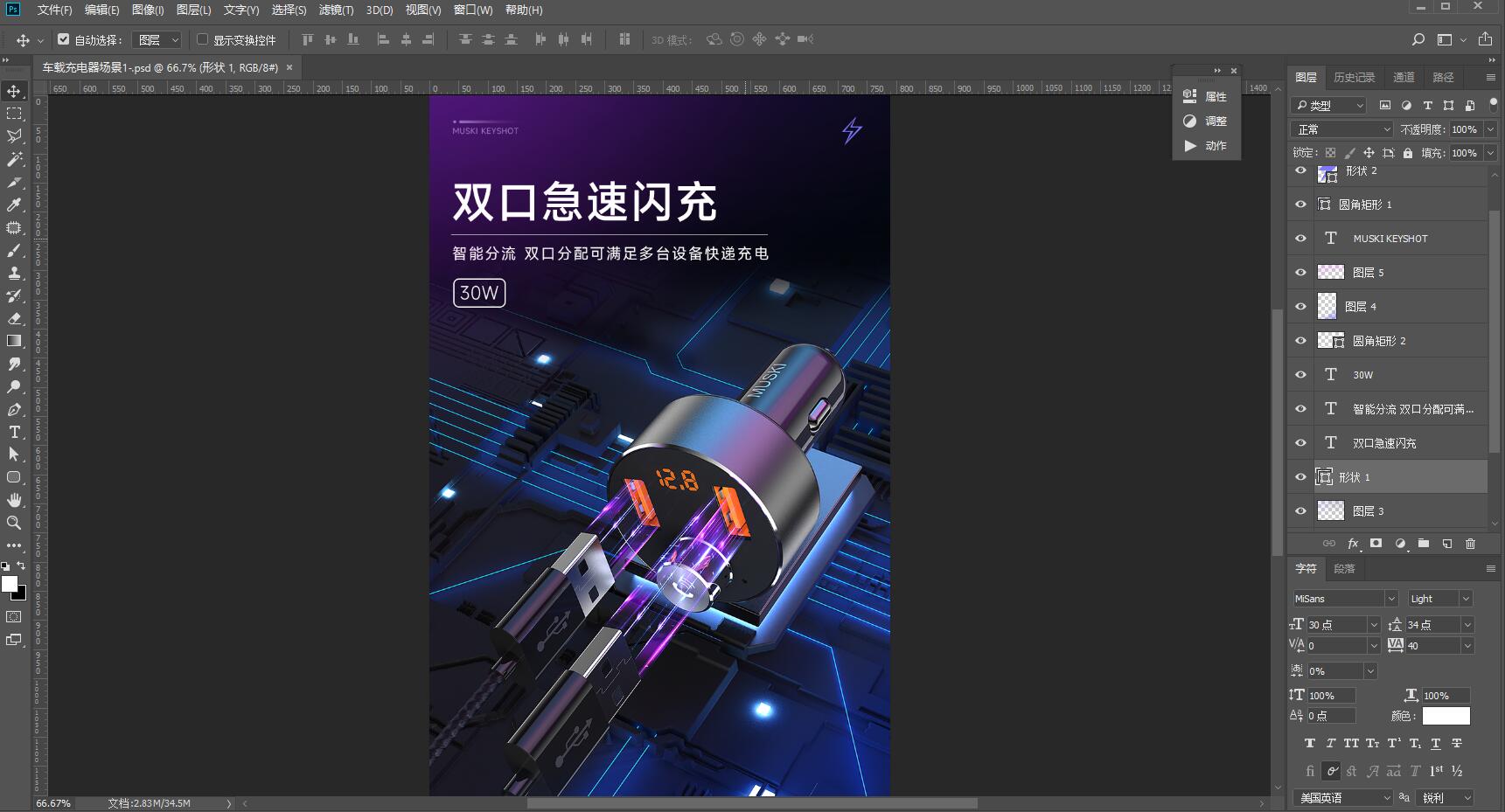Enable Show Transform Controls checkbox

point(203,39)
